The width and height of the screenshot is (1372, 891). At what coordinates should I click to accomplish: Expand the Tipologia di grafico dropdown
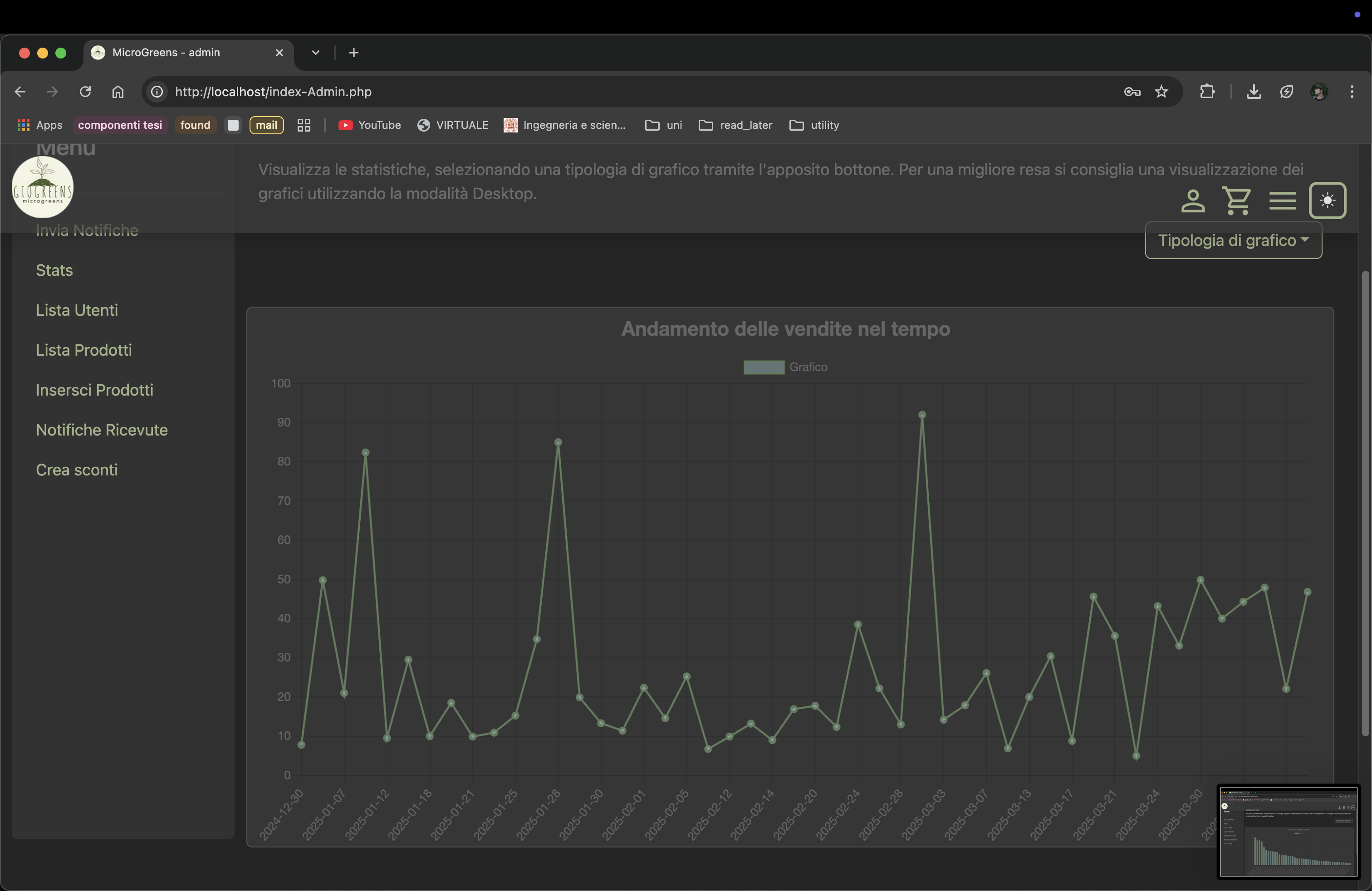1233,240
